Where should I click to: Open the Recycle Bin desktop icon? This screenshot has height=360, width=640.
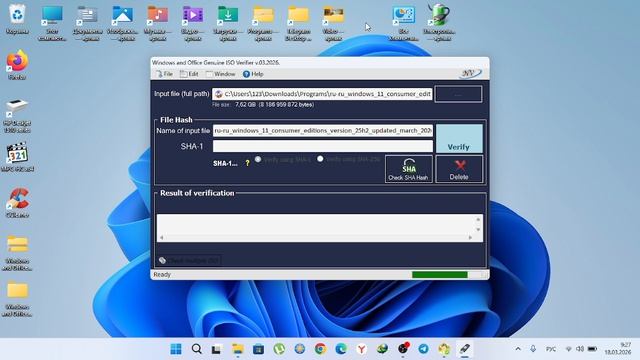click(x=17, y=20)
